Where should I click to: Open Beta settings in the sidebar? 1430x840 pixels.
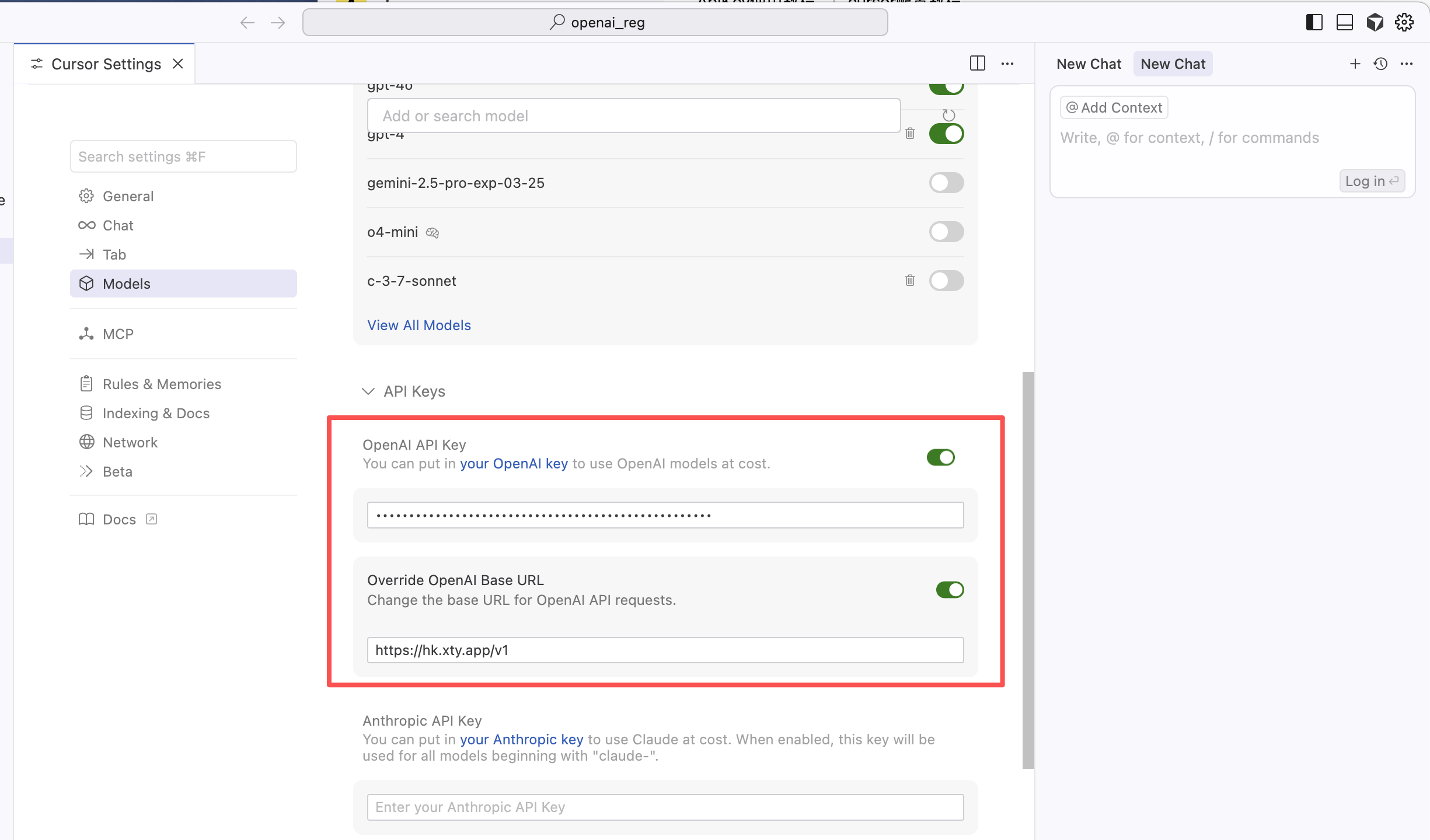(117, 471)
